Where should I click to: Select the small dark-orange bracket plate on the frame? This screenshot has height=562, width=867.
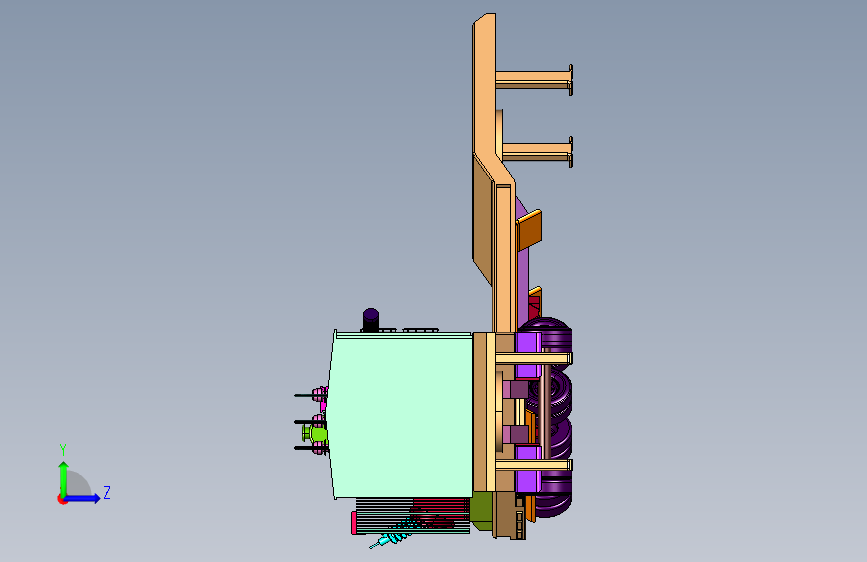click(530, 230)
